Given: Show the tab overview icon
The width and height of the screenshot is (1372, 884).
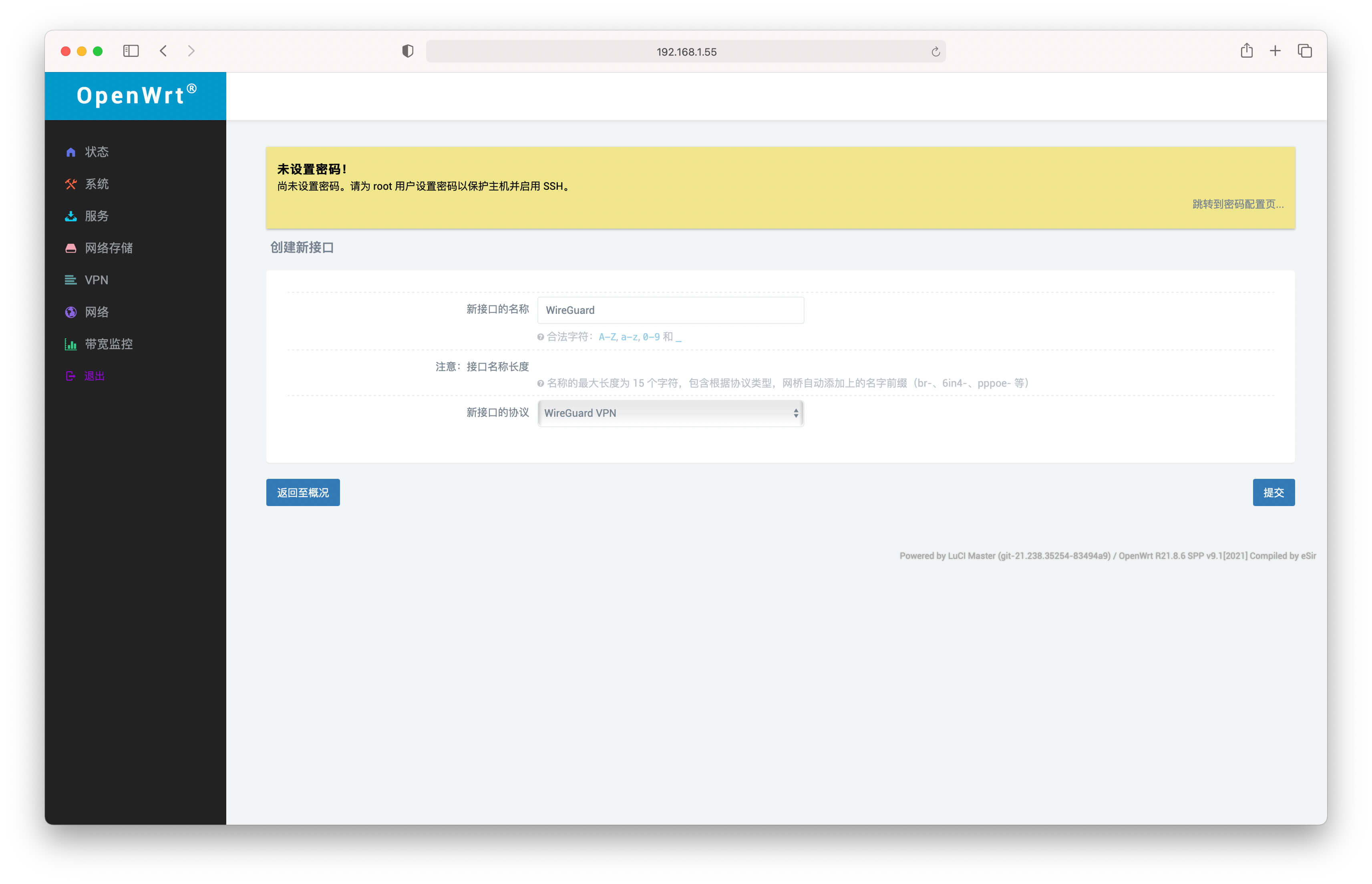Looking at the screenshot, I should [1304, 51].
